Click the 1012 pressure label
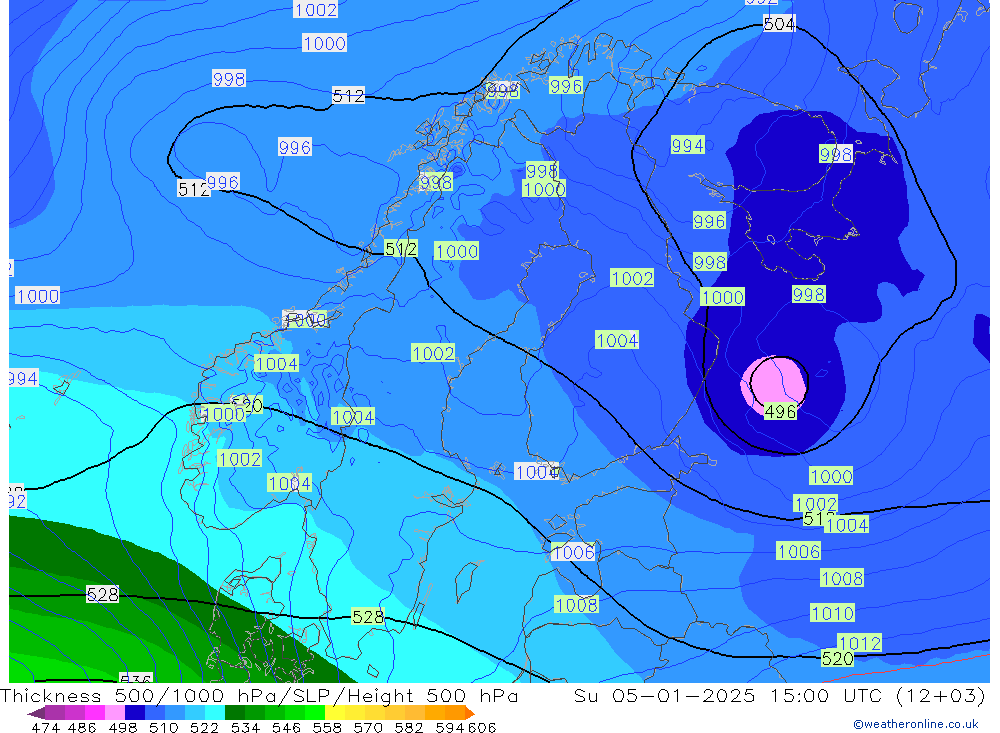The height and width of the screenshot is (733, 1000). point(860,643)
